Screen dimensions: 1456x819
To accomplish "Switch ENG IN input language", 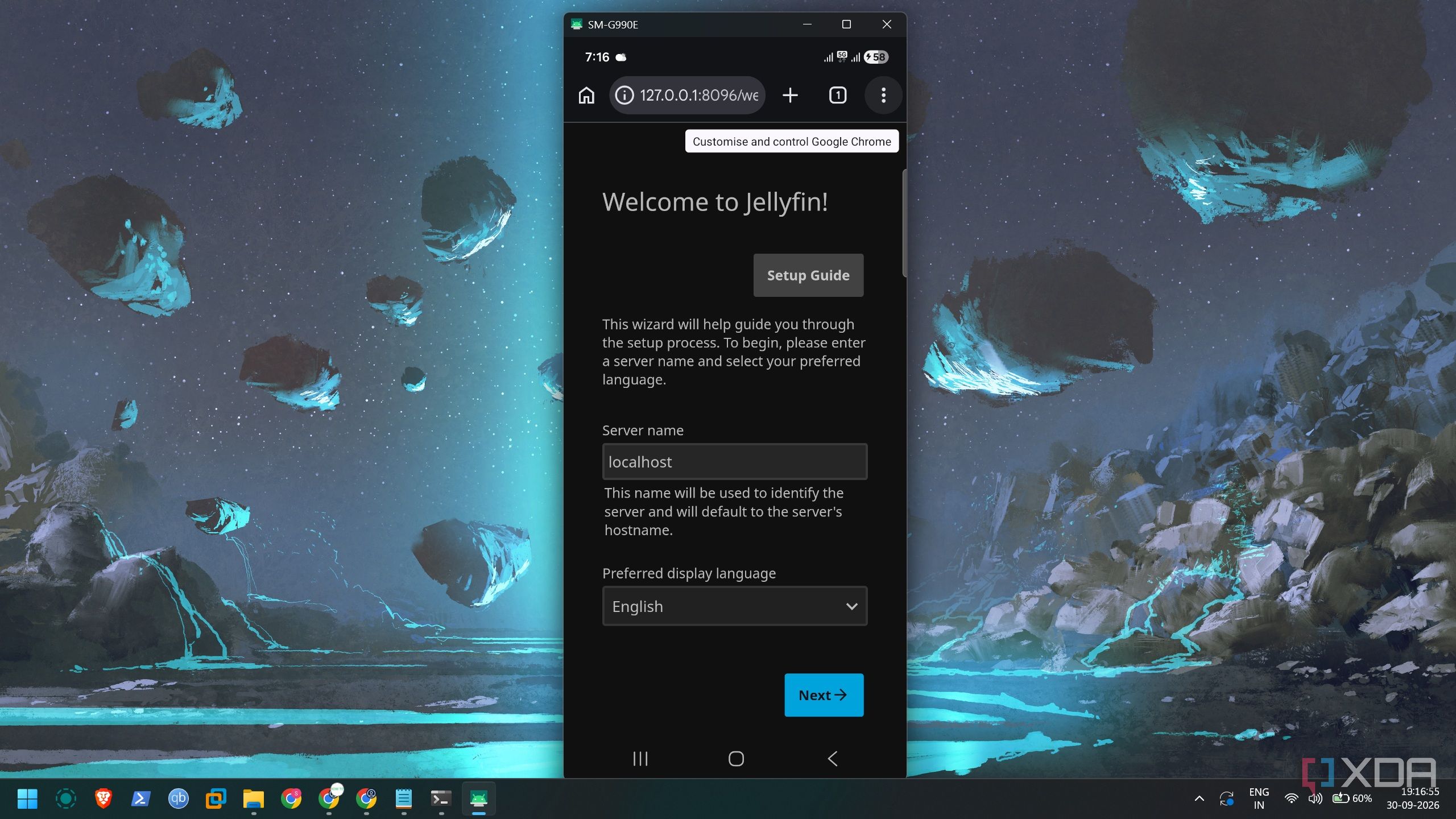I will 1259,799.
